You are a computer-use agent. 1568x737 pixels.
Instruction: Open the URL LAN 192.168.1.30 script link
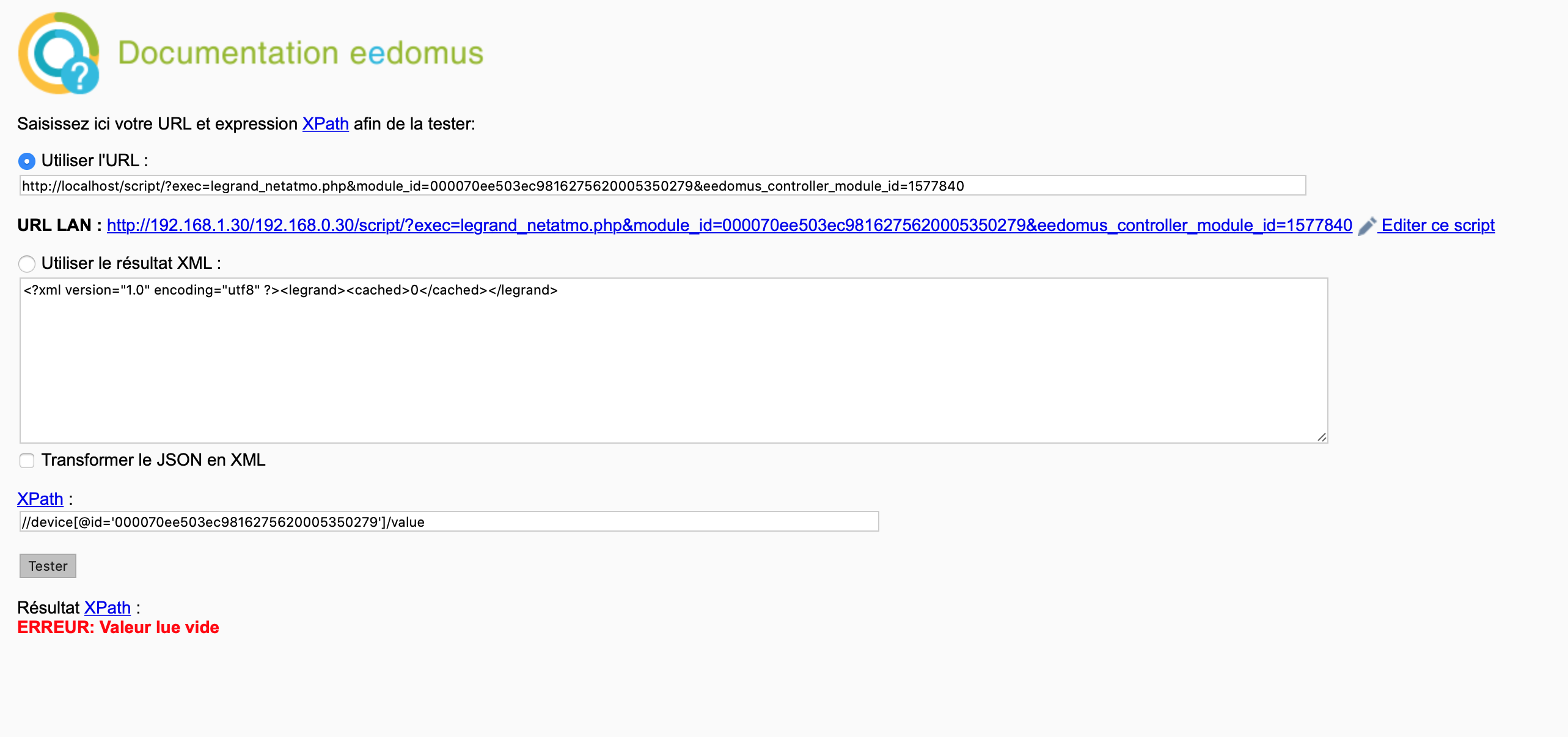point(730,226)
